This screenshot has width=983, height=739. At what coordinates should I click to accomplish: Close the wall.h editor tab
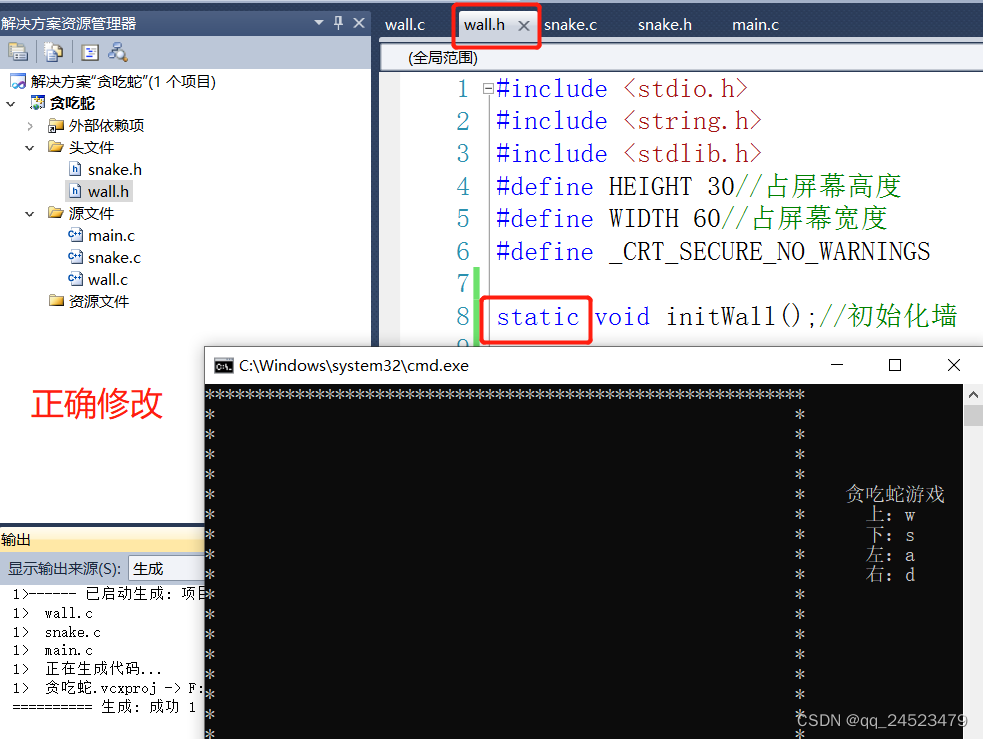[x=524, y=25]
